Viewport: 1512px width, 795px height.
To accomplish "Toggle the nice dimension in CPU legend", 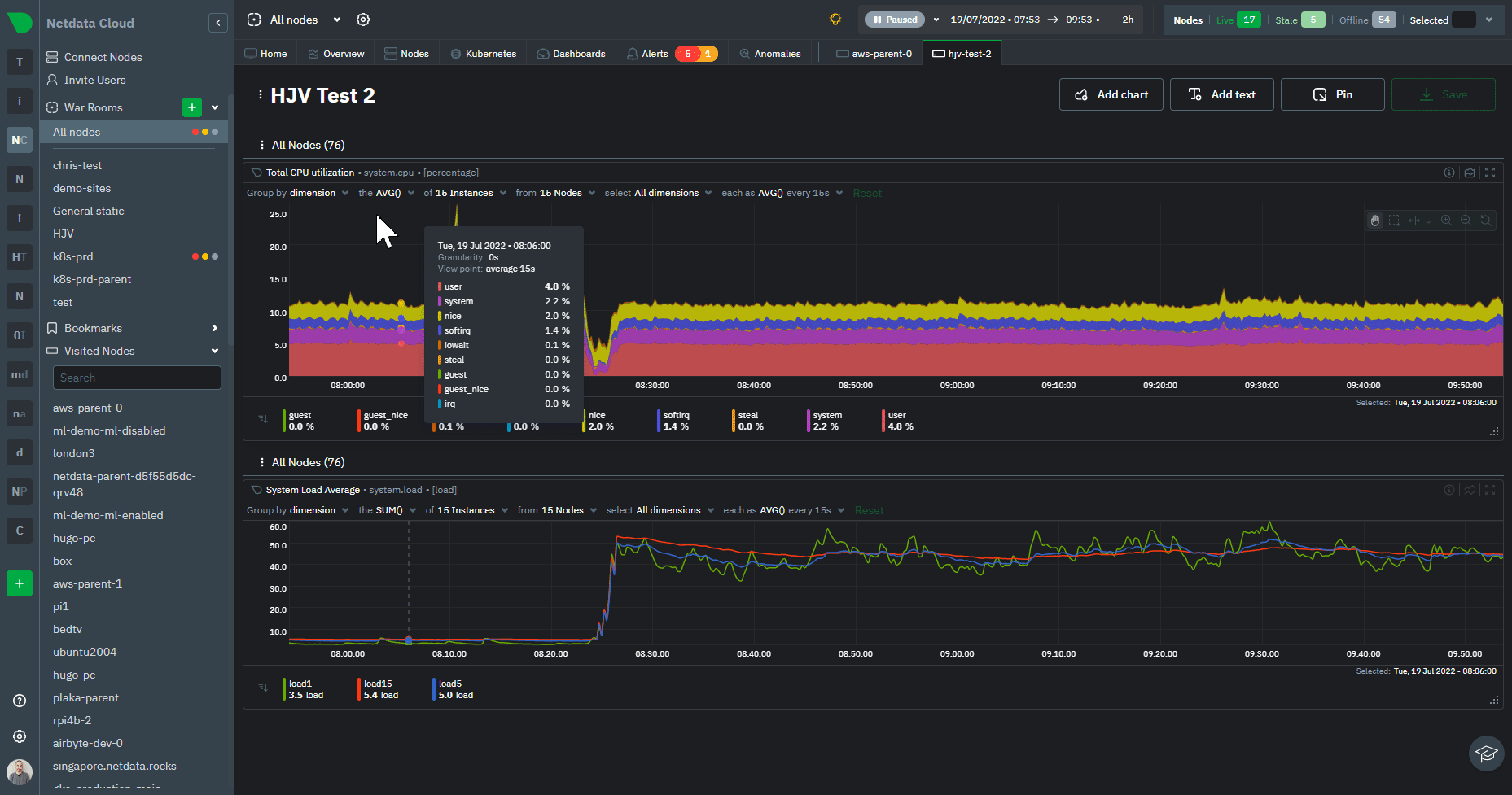I will click(x=600, y=421).
